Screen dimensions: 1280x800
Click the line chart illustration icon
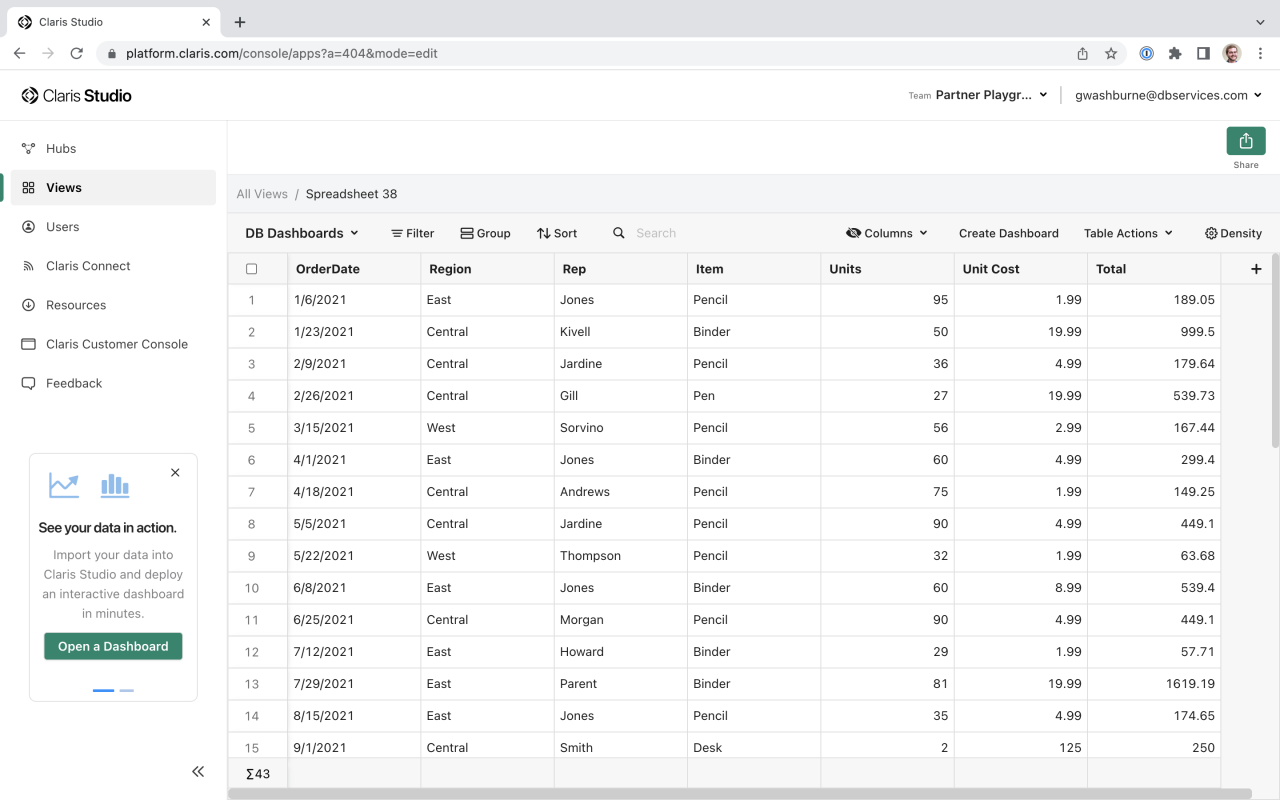tap(64, 485)
